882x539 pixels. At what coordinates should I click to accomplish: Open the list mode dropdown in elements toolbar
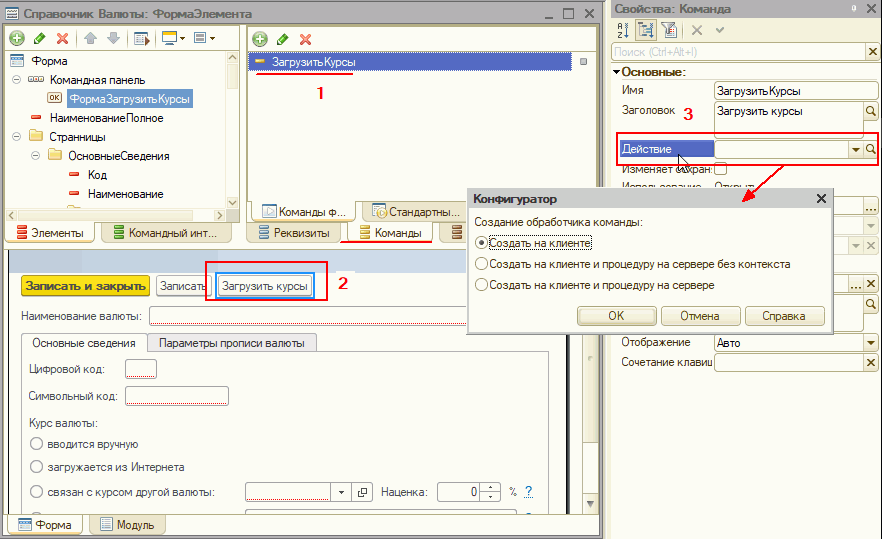click(204, 38)
